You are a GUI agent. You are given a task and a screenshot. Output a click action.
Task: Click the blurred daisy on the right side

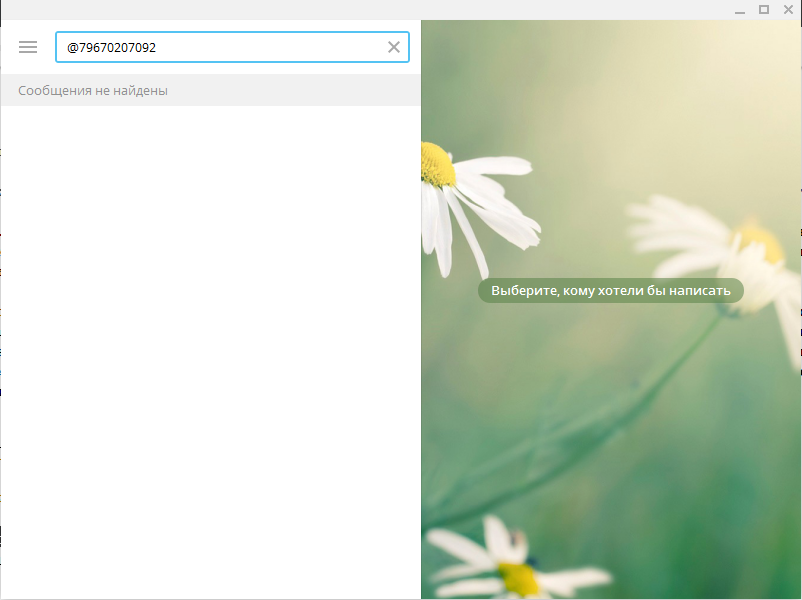740,250
